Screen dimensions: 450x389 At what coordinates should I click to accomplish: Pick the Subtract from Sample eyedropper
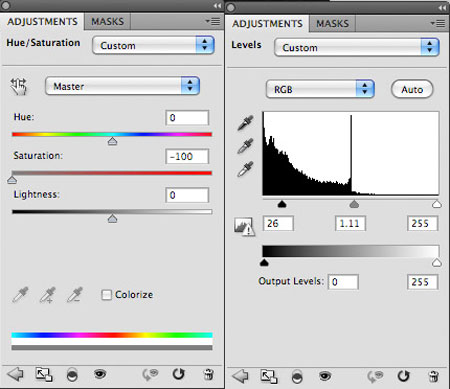coord(75,295)
